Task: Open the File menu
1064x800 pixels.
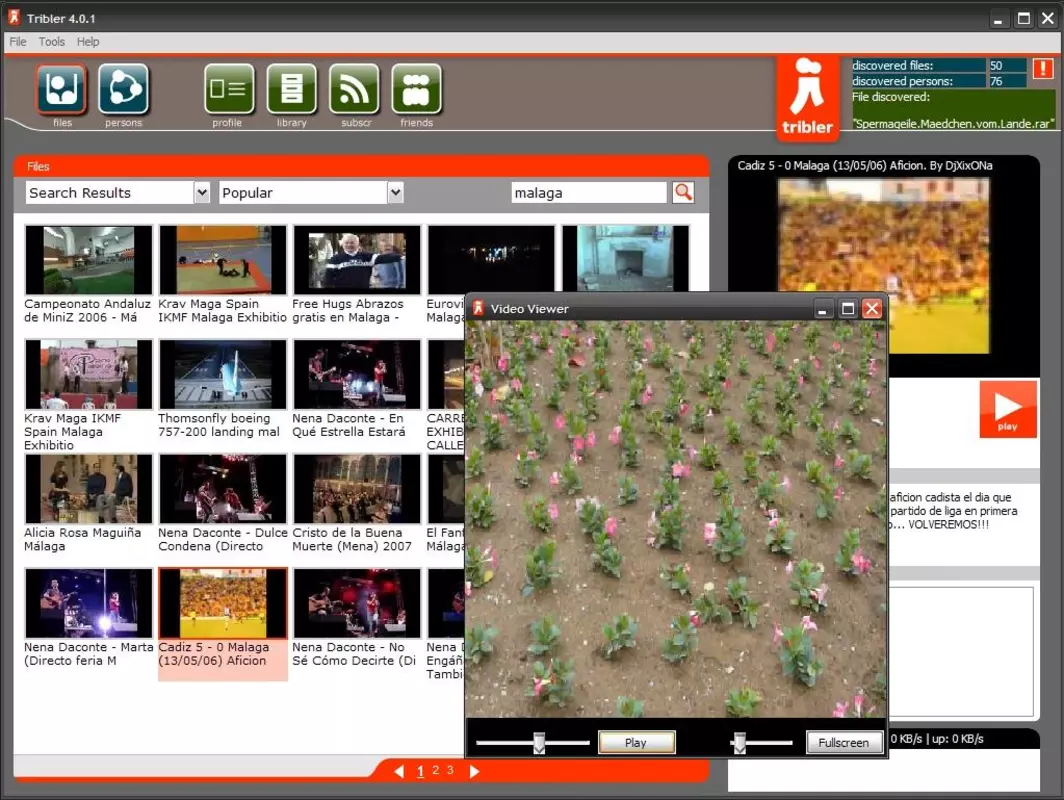Action: coord(18,42)
